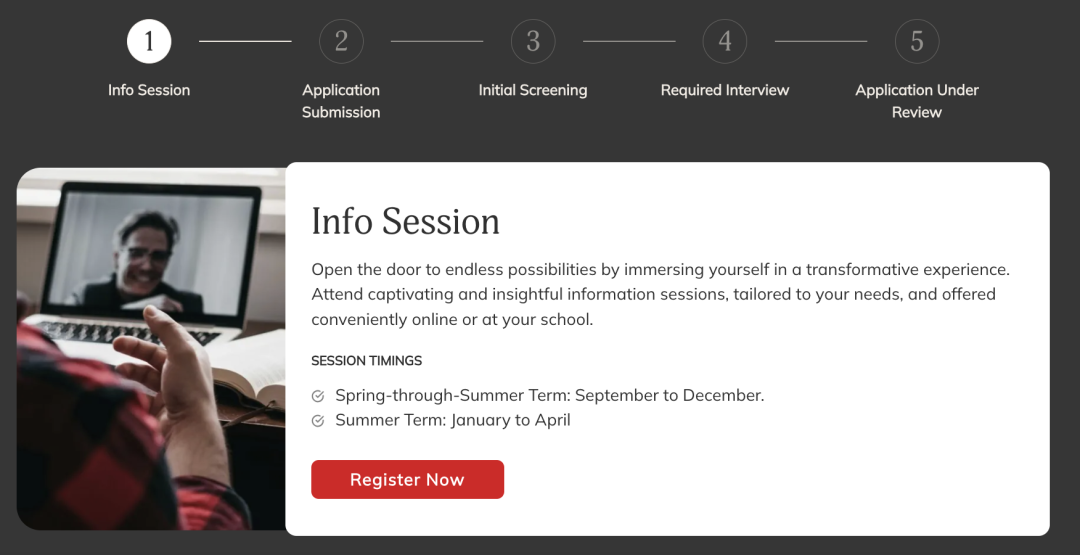Screen dimensions: 1080x555
Task: Click the Summer Term January to April text
Action: tap(452, 420)
